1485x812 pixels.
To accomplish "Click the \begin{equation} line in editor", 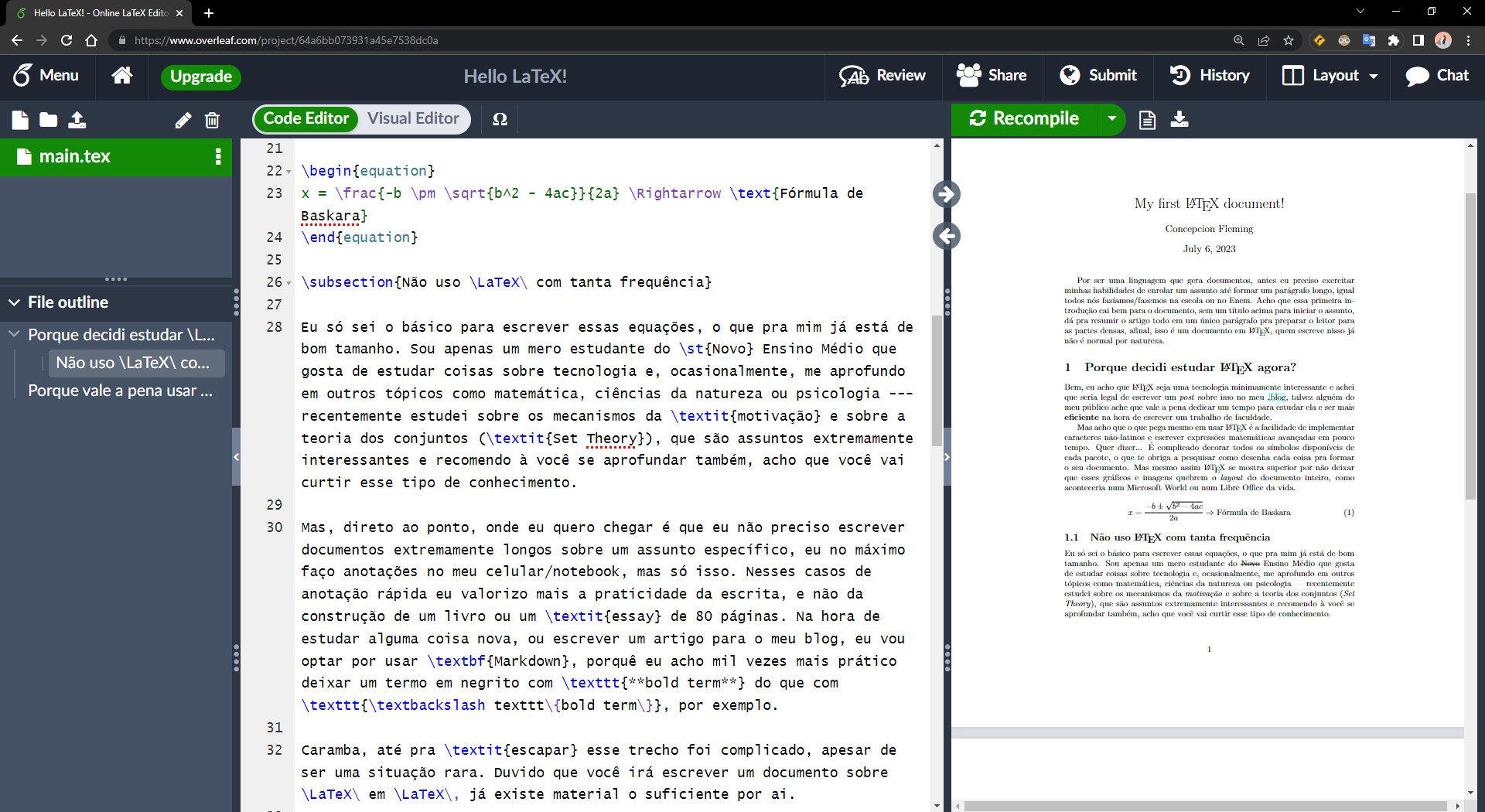I will (368, 171).
